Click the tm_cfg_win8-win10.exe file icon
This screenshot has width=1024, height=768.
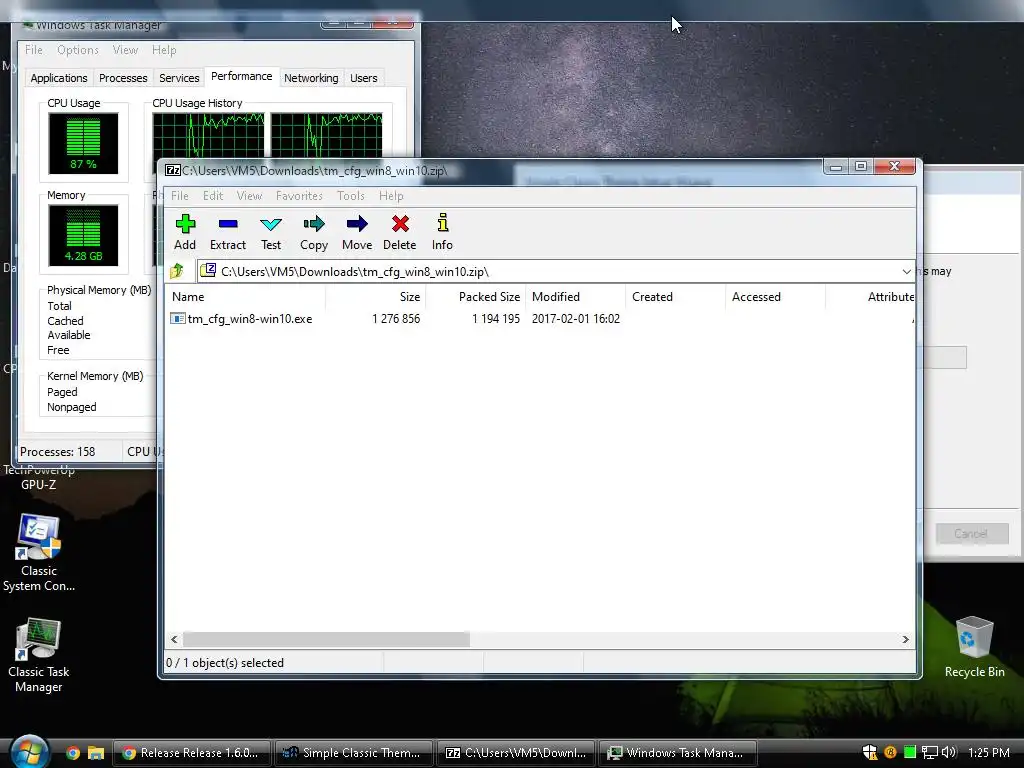click(x=177, y=319)
